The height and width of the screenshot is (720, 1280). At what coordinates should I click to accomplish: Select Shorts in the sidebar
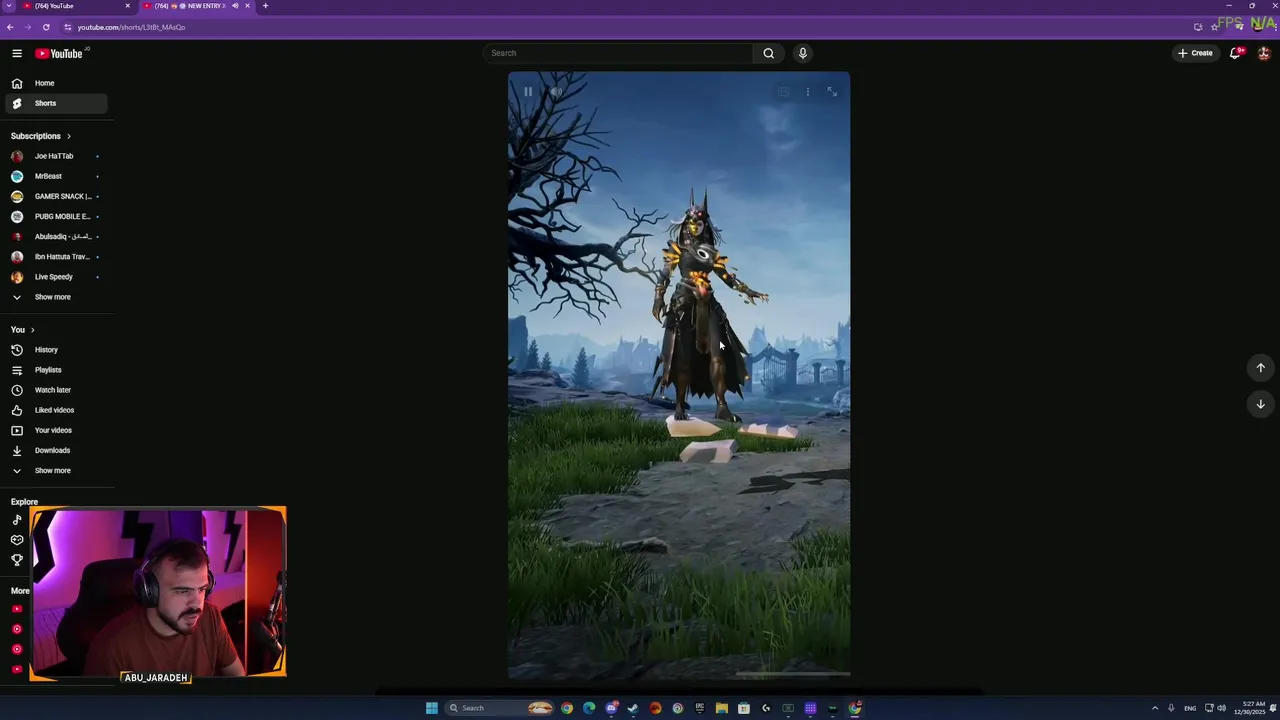(55, 103)
